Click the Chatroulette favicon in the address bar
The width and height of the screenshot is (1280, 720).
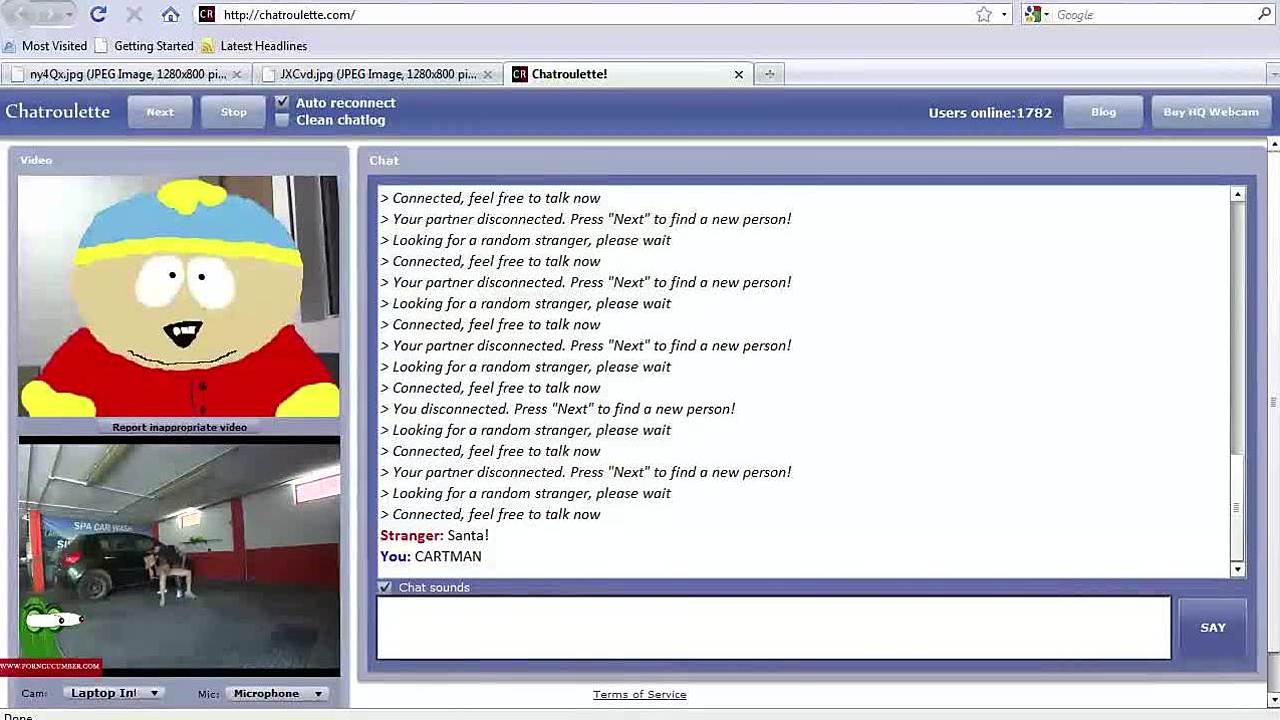coord(206,14)
